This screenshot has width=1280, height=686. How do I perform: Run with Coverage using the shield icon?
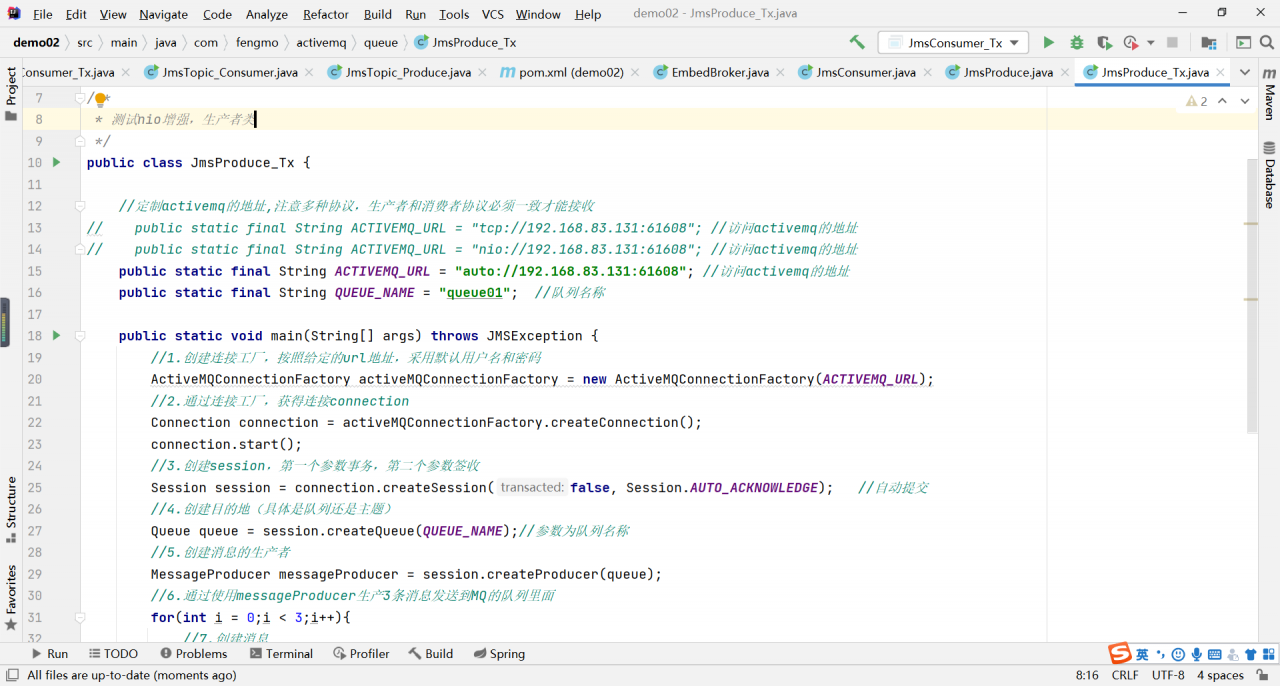pyautogui.click(x=1103, y=43)
